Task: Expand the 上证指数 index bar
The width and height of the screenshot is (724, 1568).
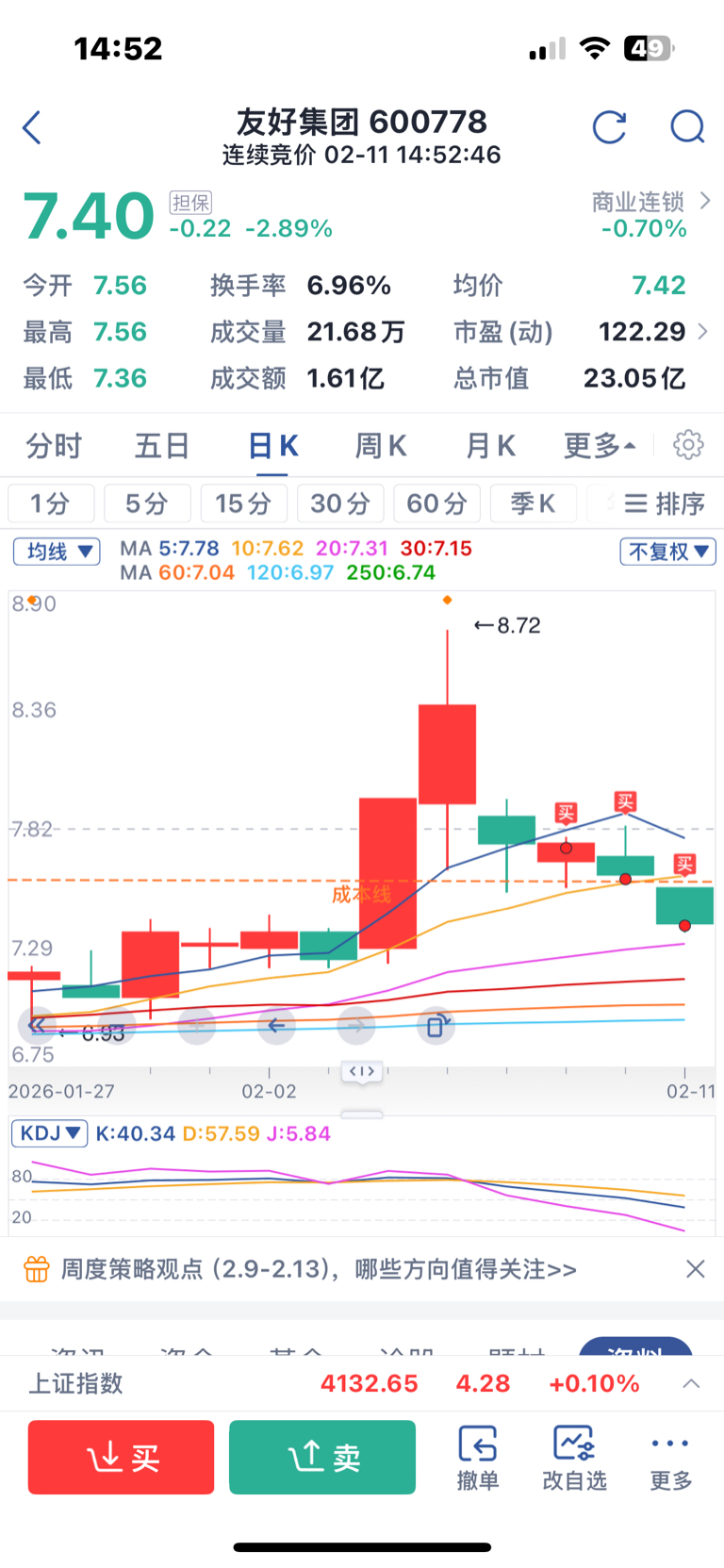Action: click(691, 1383)
